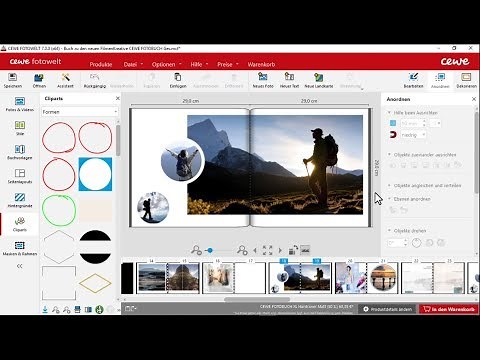Open the Stile sidebar section

click(20, 128)
